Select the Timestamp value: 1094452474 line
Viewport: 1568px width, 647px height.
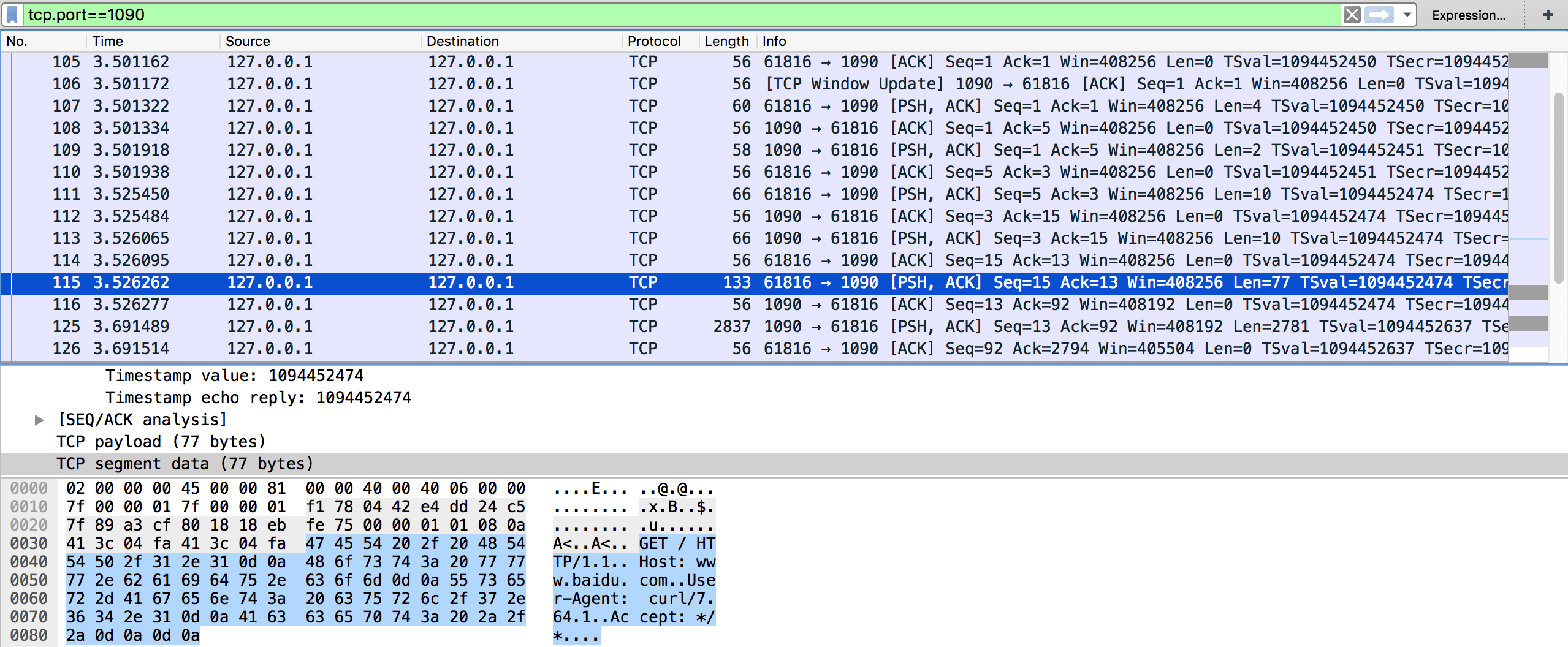click(235, 376)
